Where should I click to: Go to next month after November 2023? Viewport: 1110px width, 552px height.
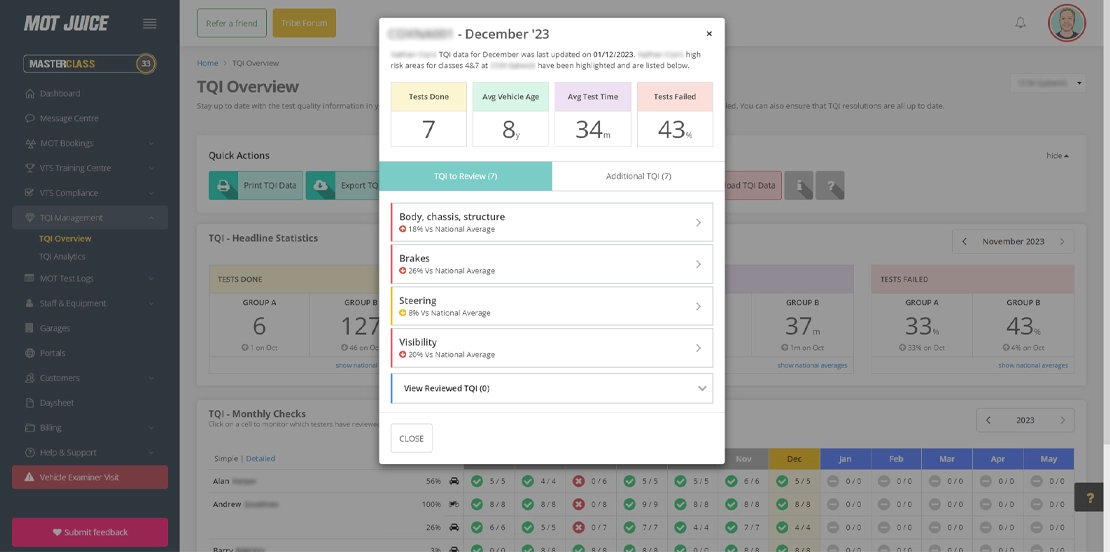point(1062,241)
